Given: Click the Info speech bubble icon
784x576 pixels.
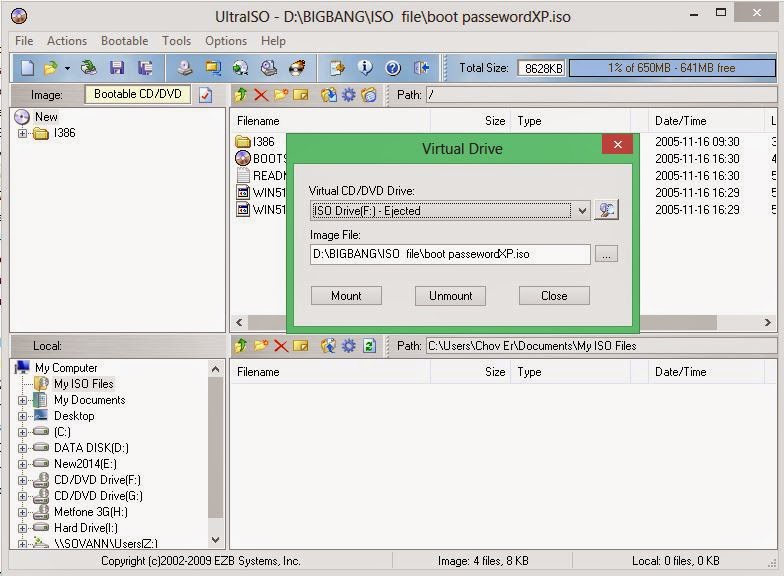Looking at the screenshot, I should point(365,68).
